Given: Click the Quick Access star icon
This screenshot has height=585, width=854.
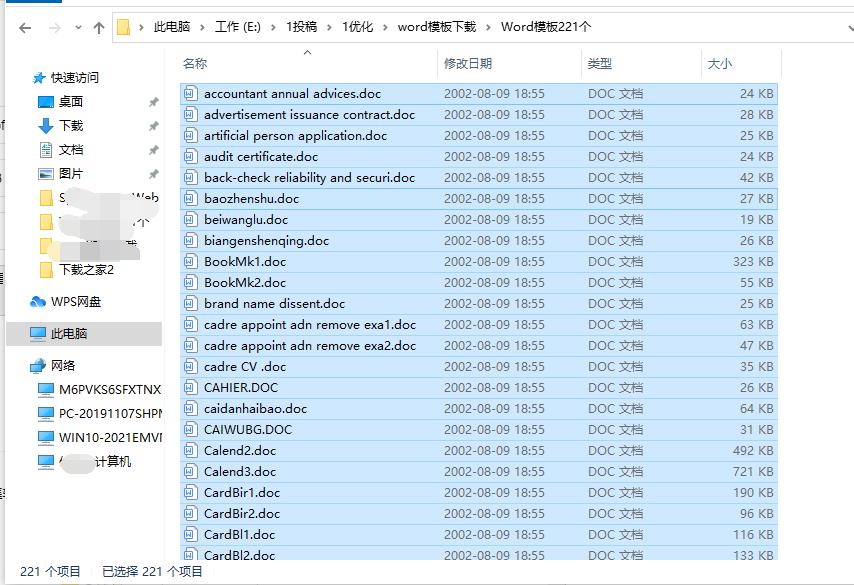Looking at the screenshot, I should [39, 78].
